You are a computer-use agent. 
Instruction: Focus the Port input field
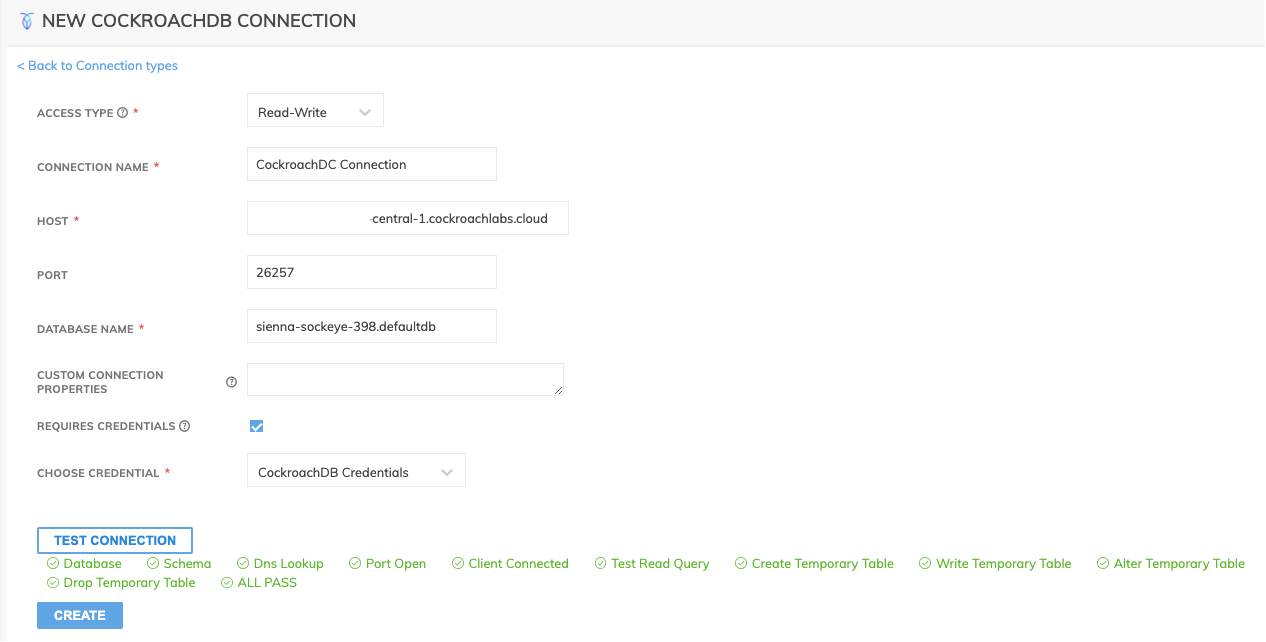tap(372, 272)
